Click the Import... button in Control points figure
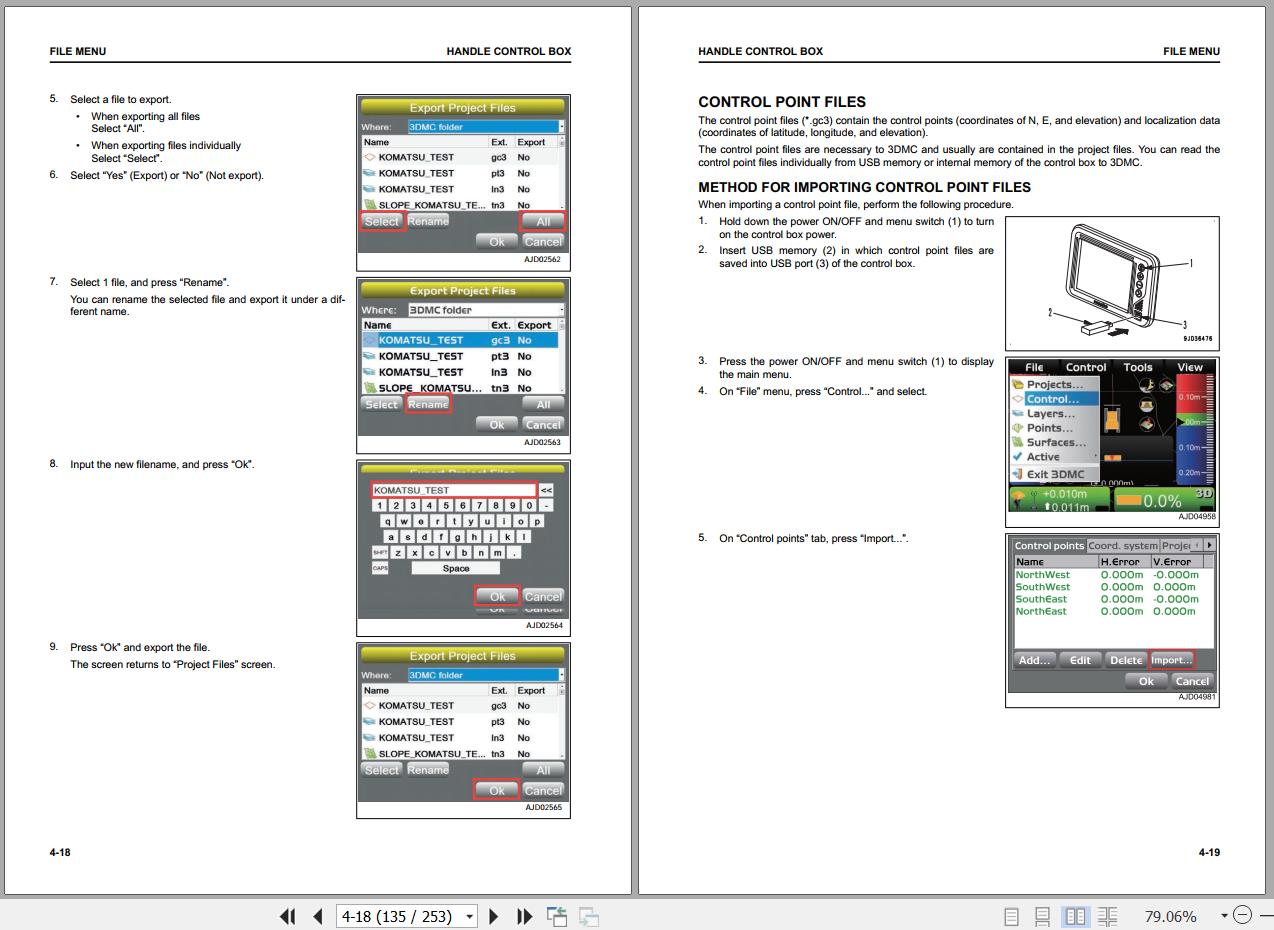Image resolution: width=1274 pixels, height=930 pixels. (1171, 660)
